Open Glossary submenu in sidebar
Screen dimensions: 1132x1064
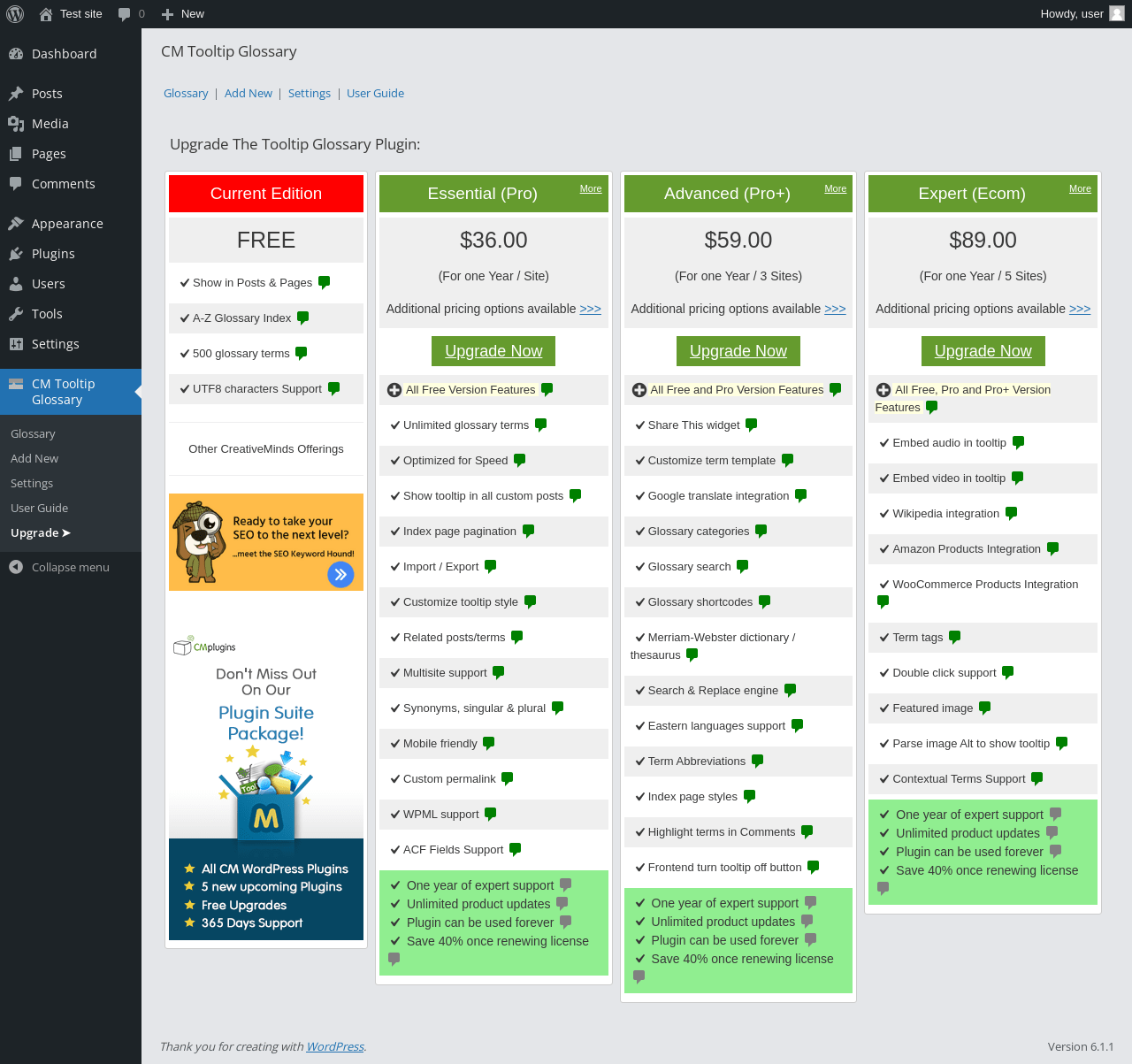[x=33, y=434]
